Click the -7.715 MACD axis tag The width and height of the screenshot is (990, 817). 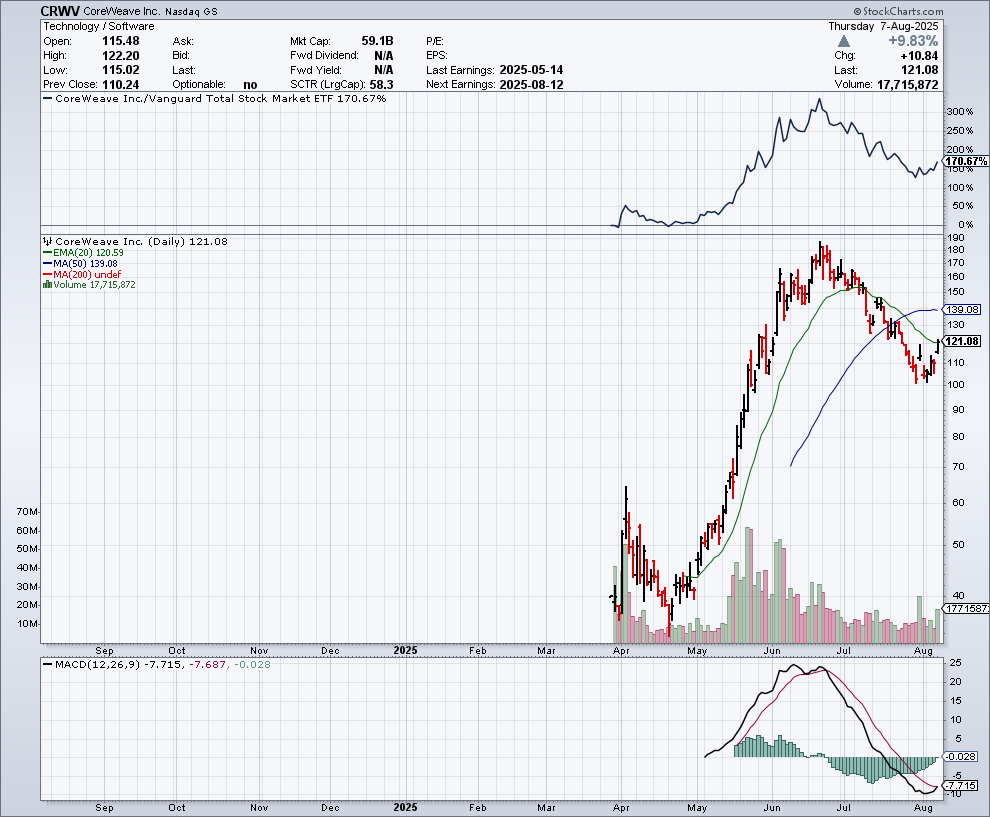[960, 785]
